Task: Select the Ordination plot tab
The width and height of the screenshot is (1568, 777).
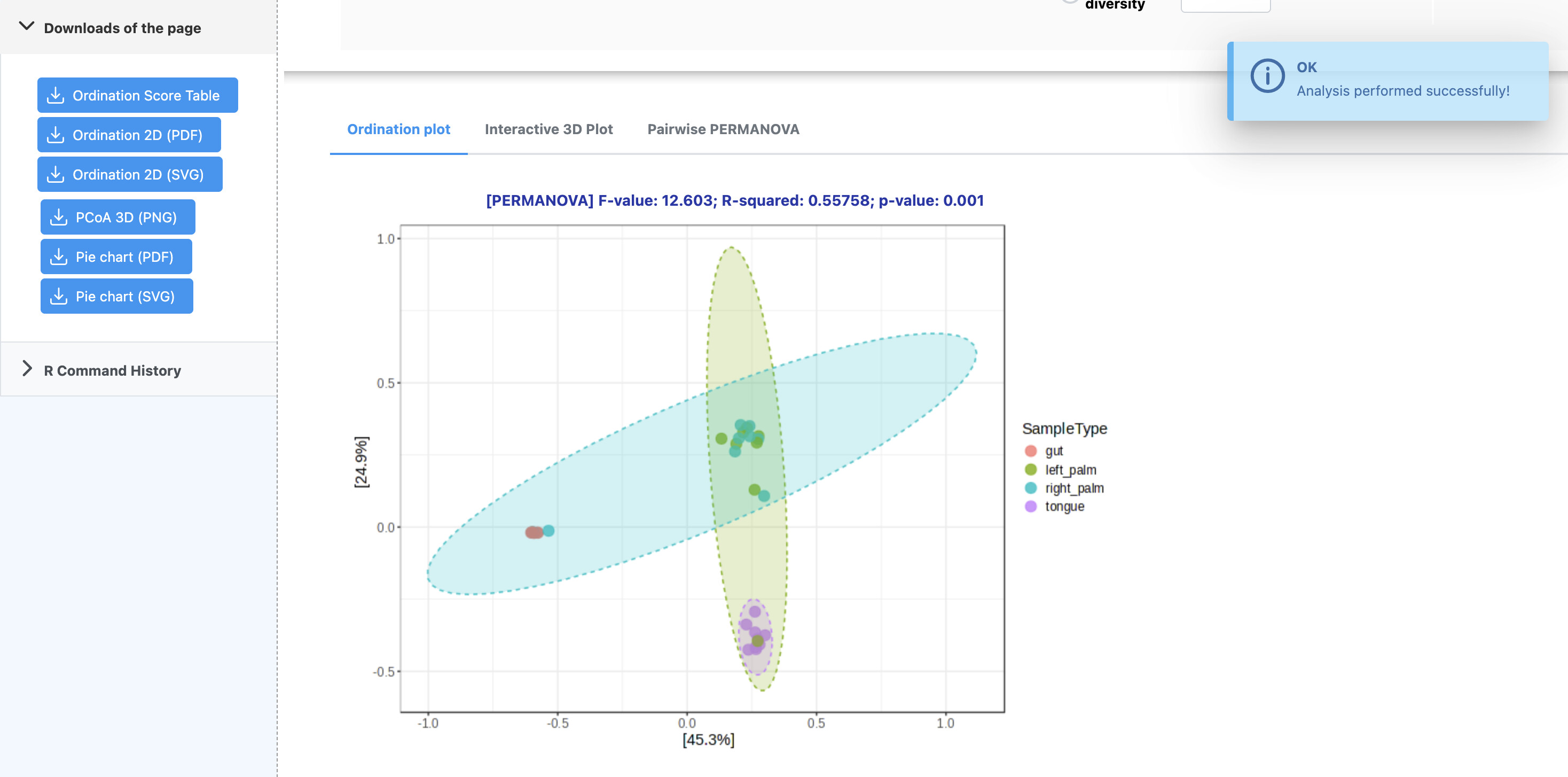Action: click(x=398, y=129)
